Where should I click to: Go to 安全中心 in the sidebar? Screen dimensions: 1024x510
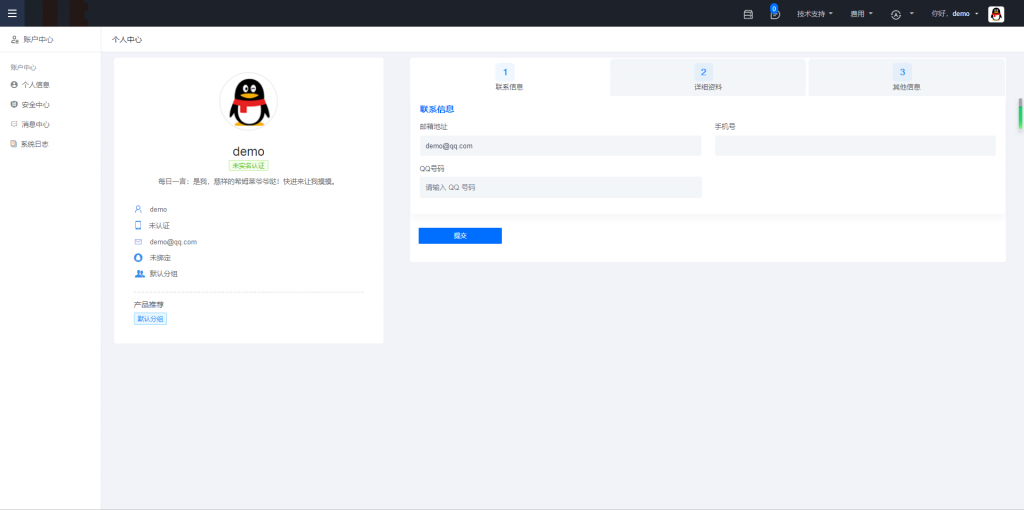pyautogui.click(x=35, y=105)
